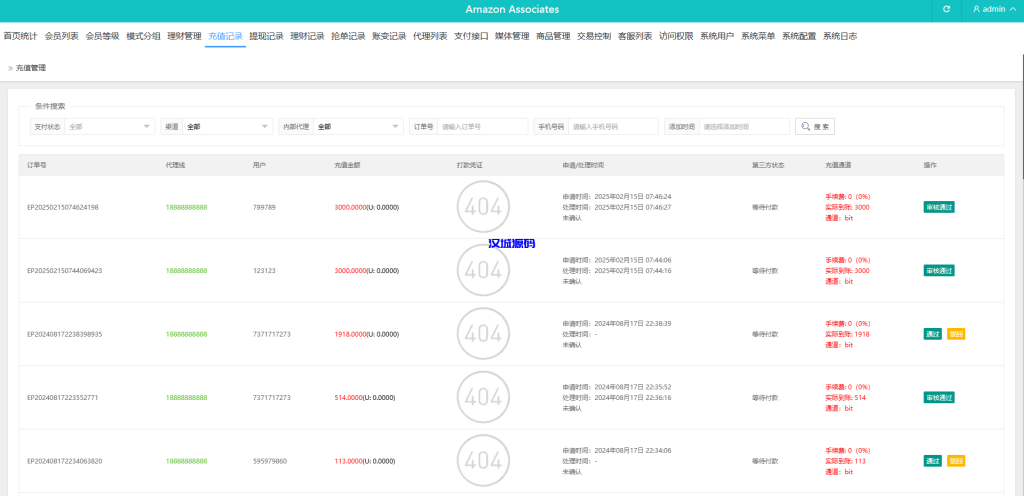Open the 提现记录 withdrawal records tab

point(266,36)
